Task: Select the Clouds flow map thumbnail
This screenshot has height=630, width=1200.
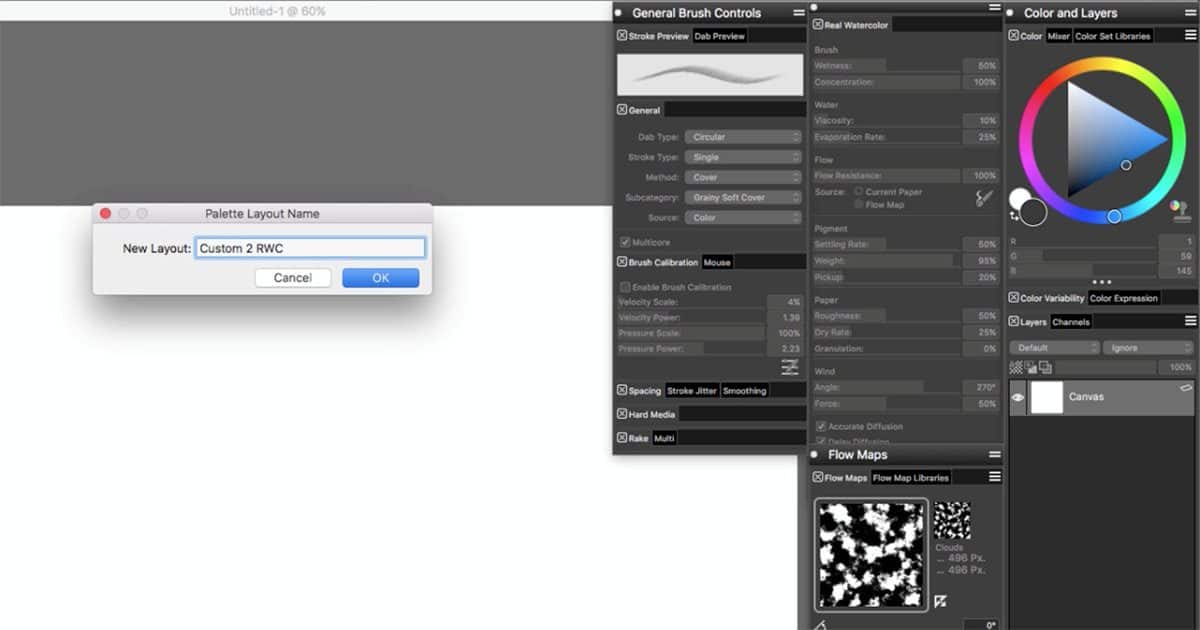Action: coord(952,521)
